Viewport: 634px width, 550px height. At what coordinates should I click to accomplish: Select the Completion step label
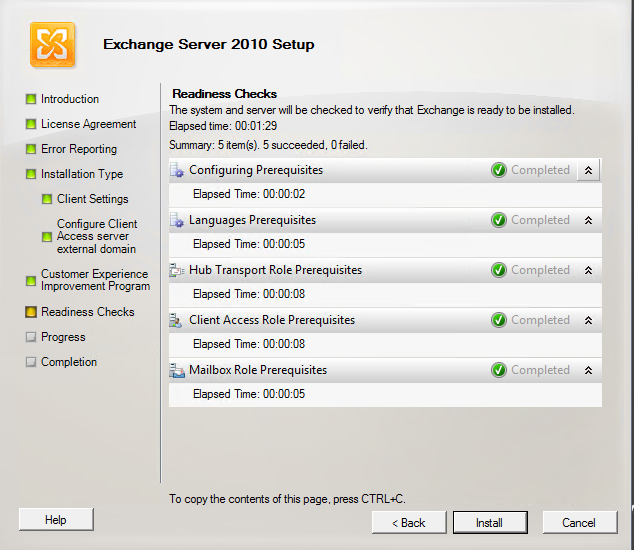tap(69, 362)
